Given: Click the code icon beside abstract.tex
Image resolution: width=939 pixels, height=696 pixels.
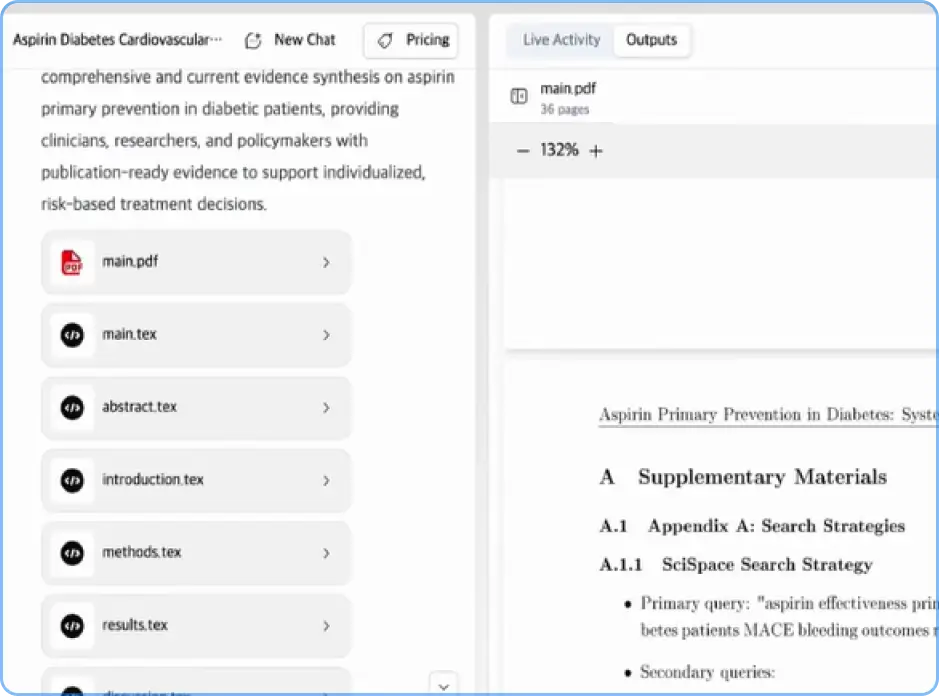Looking at the screenshot, I should coord(72,408).
